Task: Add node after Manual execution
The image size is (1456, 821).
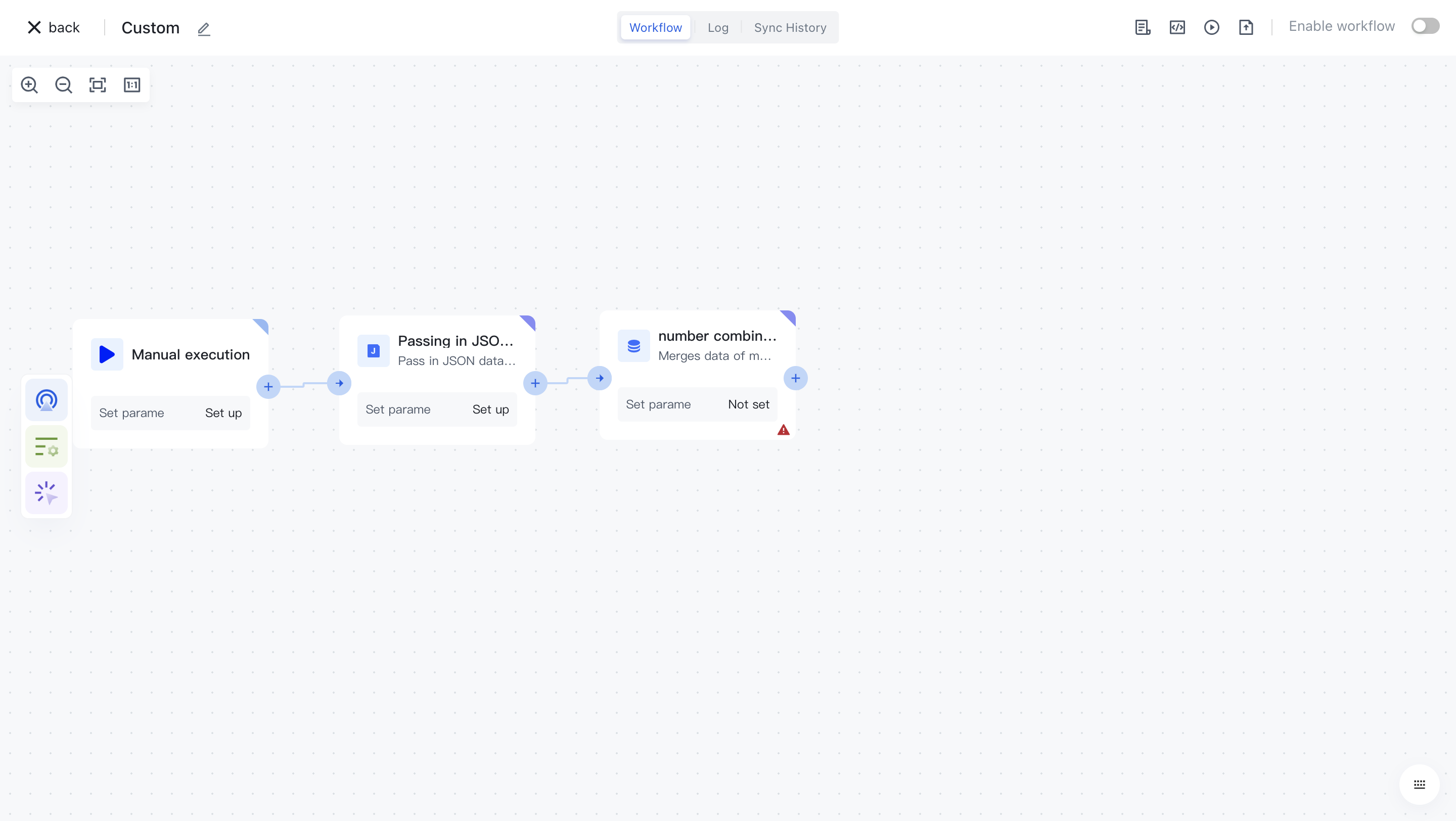Action: [x=268, y=386]
